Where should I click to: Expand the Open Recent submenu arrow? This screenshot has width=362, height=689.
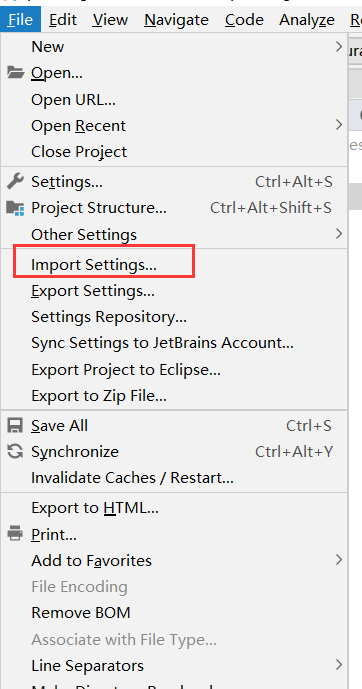tap(339, 125)
